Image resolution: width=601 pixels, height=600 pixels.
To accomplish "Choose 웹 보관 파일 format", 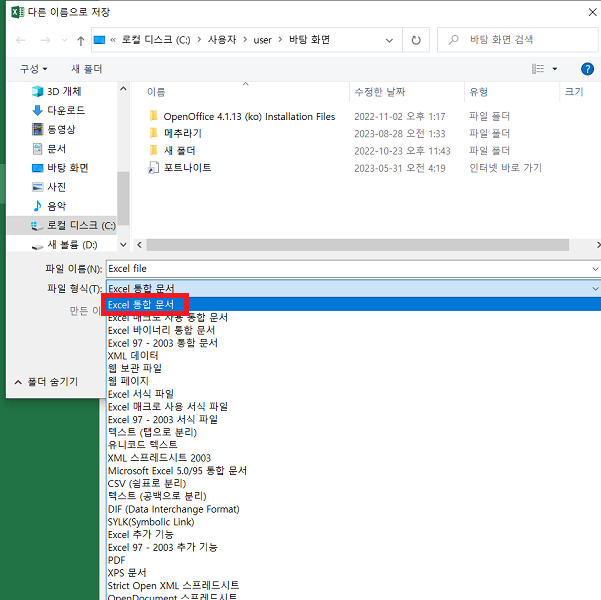I will [x=135, y=368].
